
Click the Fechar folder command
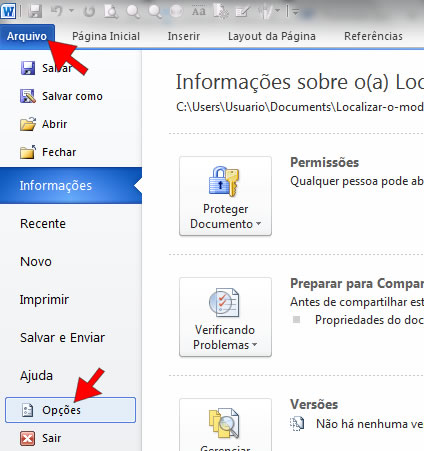pos(48,152)
